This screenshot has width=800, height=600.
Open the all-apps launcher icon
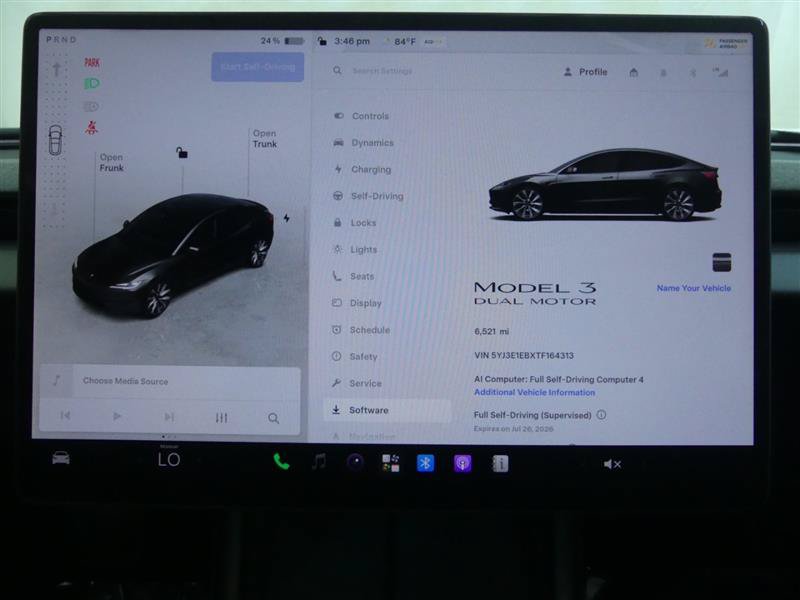tap(391, 463)
